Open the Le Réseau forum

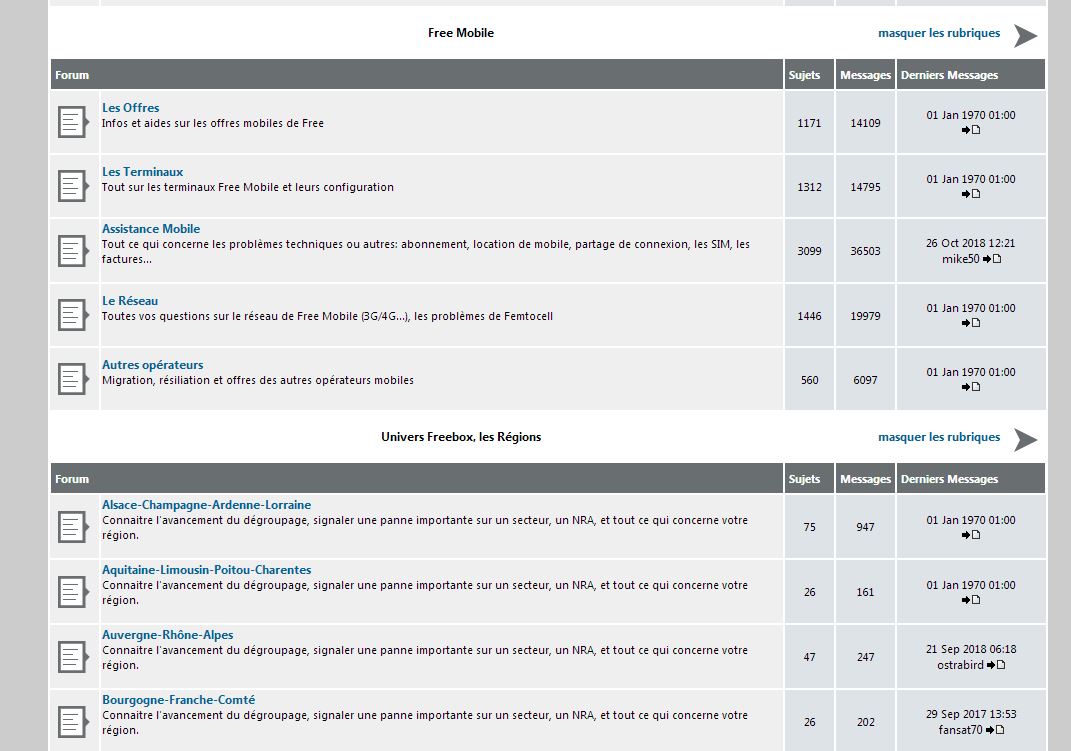coord(130,301)
